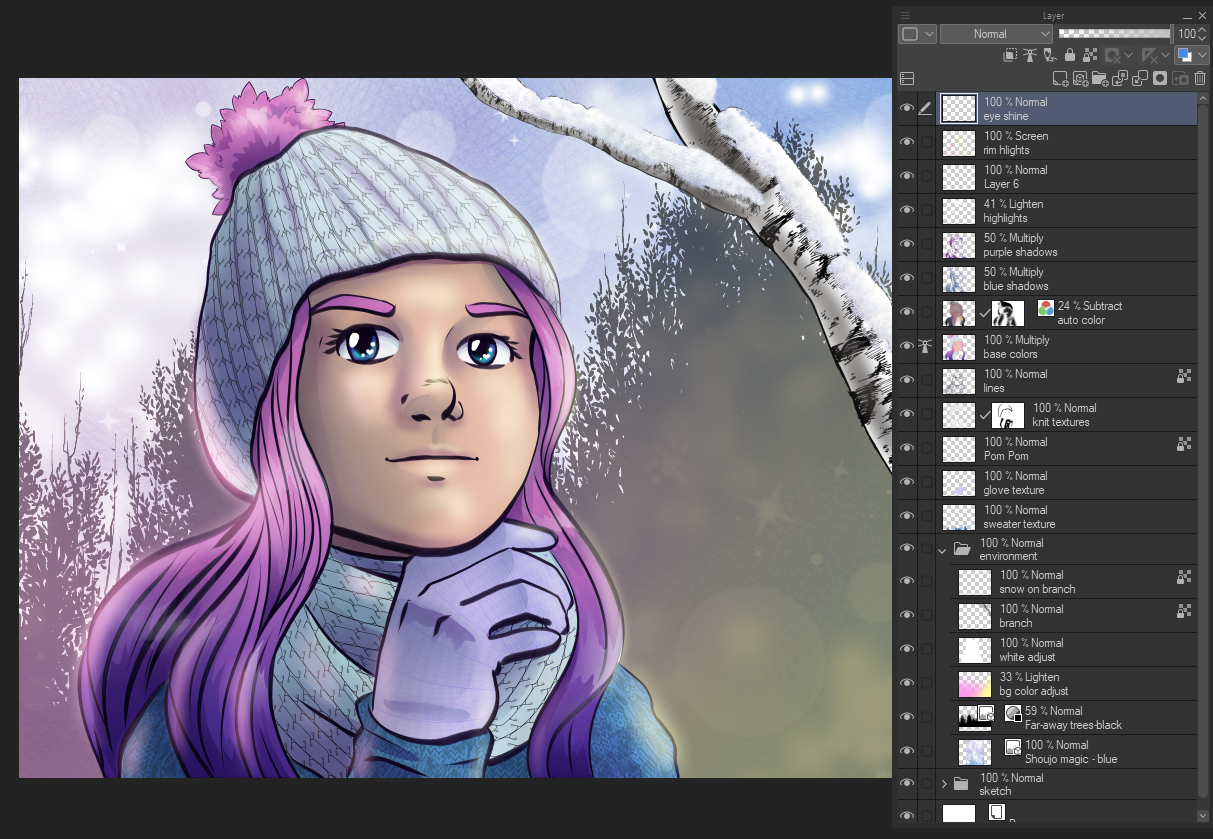Viewport: 1213px width, 839px height.
Task: Click the New Raster Layer icon
Action: pos(1060,78)
